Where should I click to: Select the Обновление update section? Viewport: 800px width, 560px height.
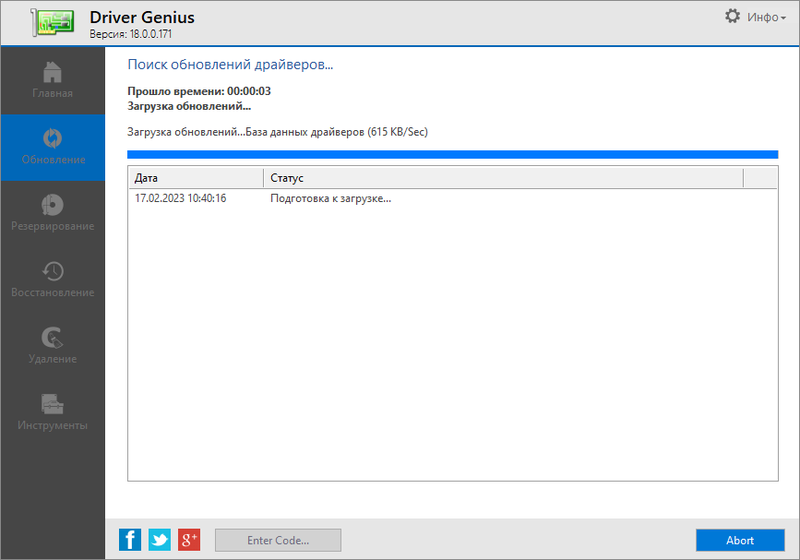pos(53,147)
